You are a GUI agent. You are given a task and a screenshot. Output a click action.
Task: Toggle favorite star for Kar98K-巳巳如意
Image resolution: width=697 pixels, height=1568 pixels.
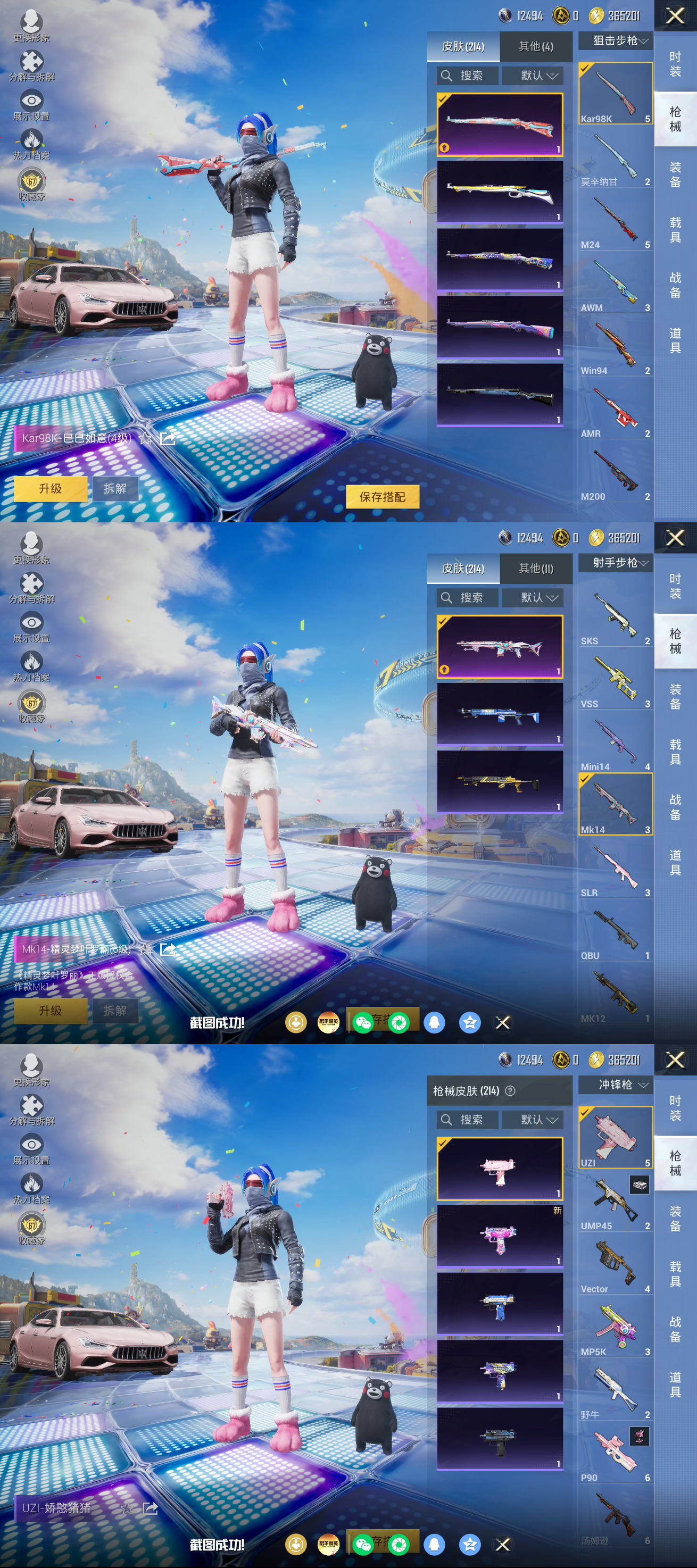pyautogui.click(x=145, y=438)
